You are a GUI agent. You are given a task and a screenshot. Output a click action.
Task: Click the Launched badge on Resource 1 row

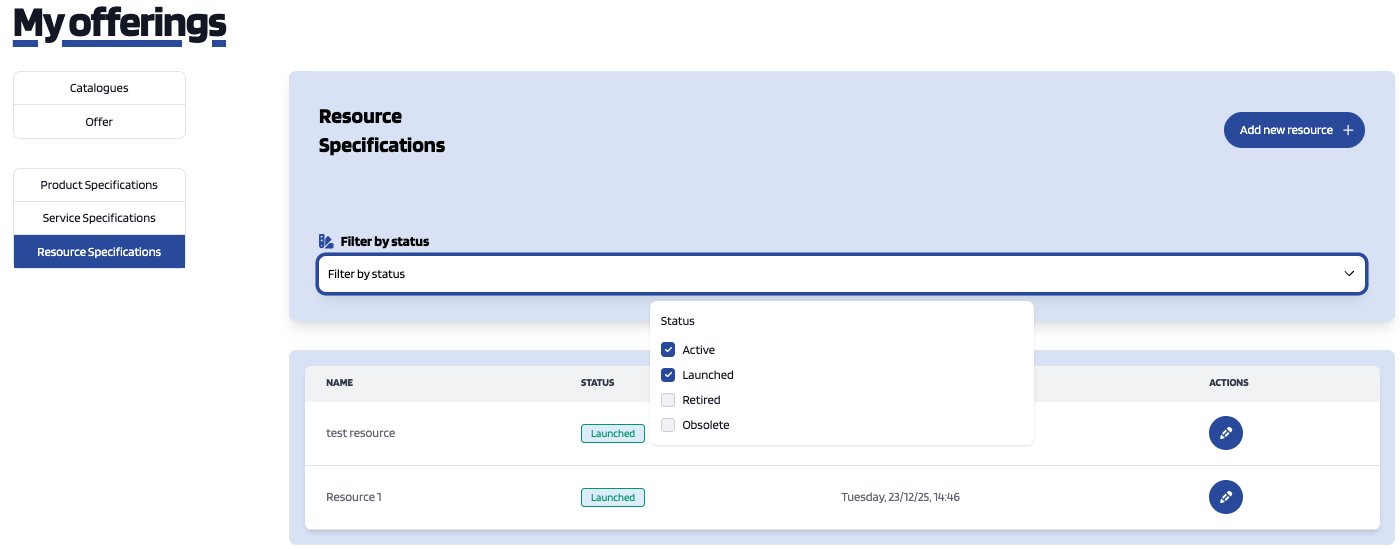click(x=612, y=497)
